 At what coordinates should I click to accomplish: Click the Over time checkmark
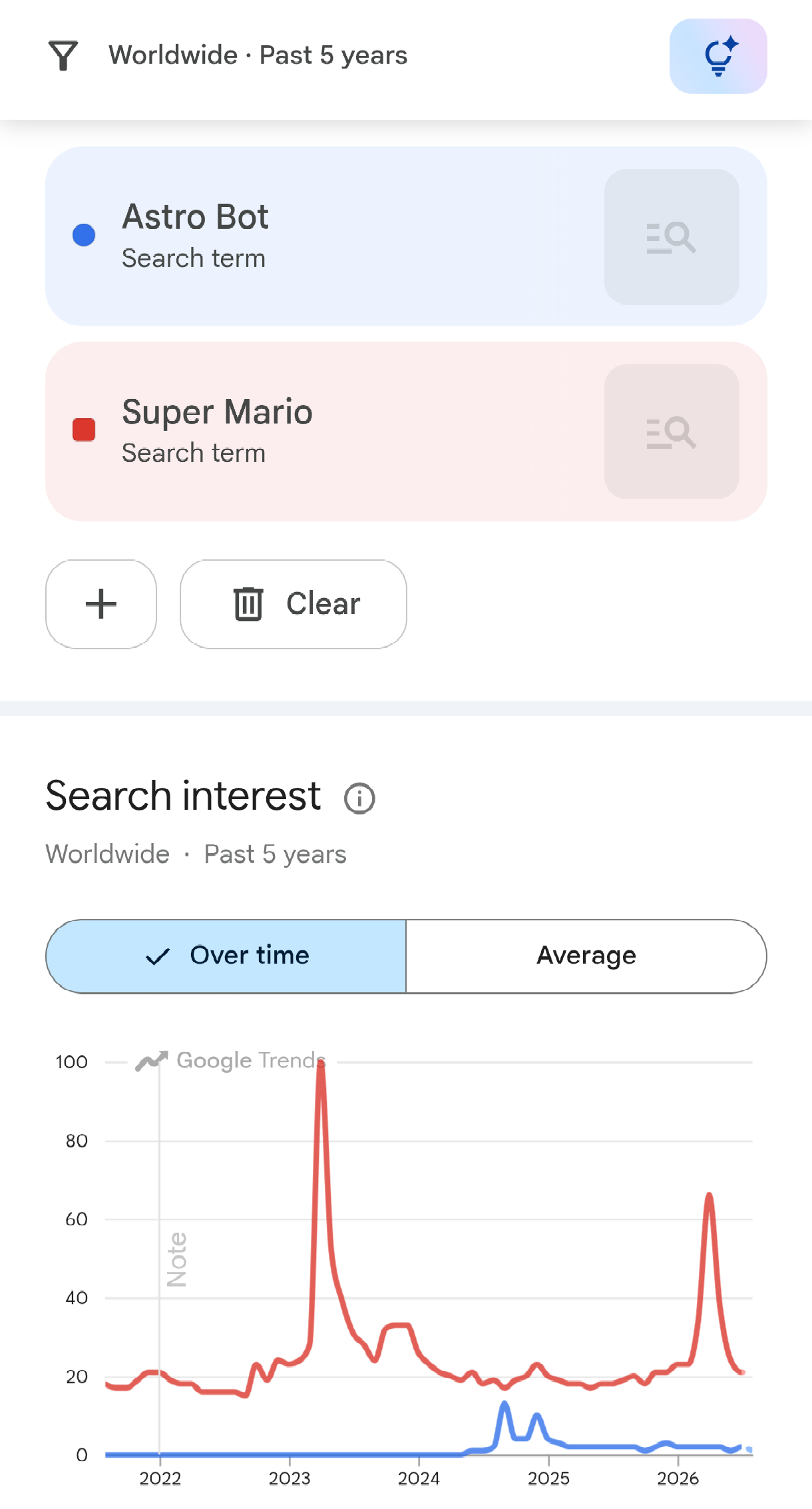(x=158, y=957)
